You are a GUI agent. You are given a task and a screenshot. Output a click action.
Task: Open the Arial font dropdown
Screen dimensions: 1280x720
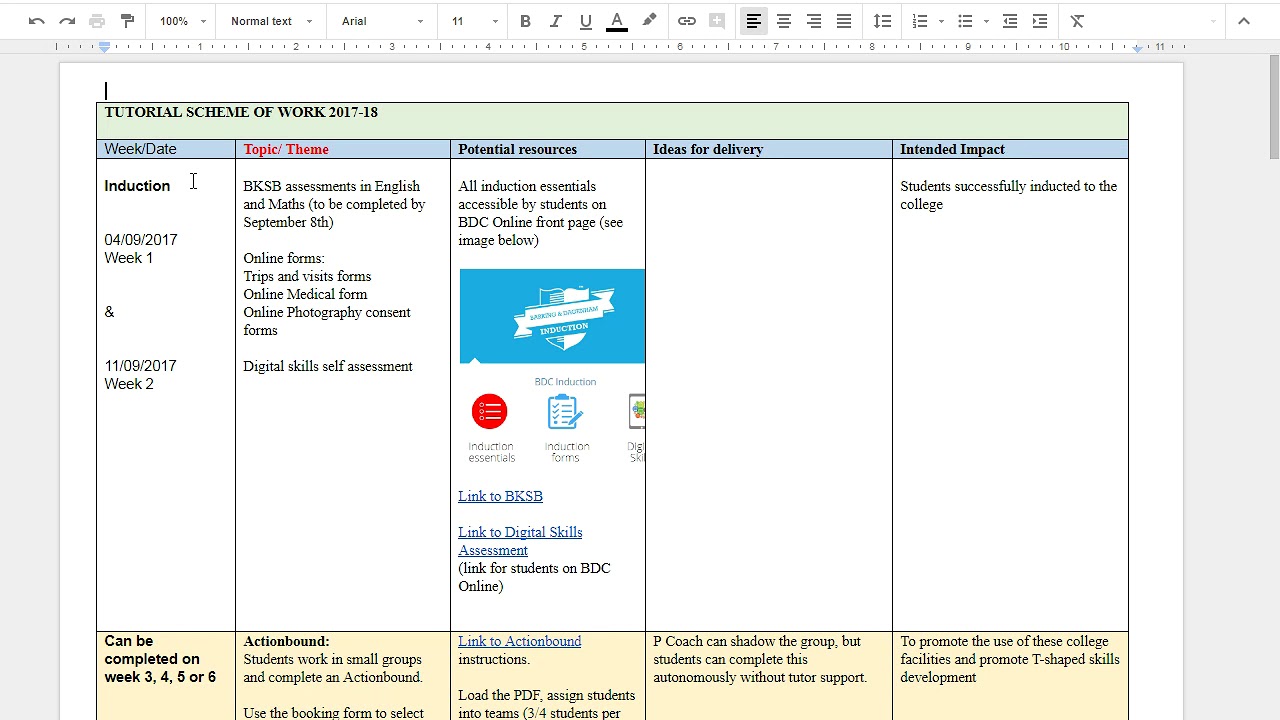coord(383,21)
